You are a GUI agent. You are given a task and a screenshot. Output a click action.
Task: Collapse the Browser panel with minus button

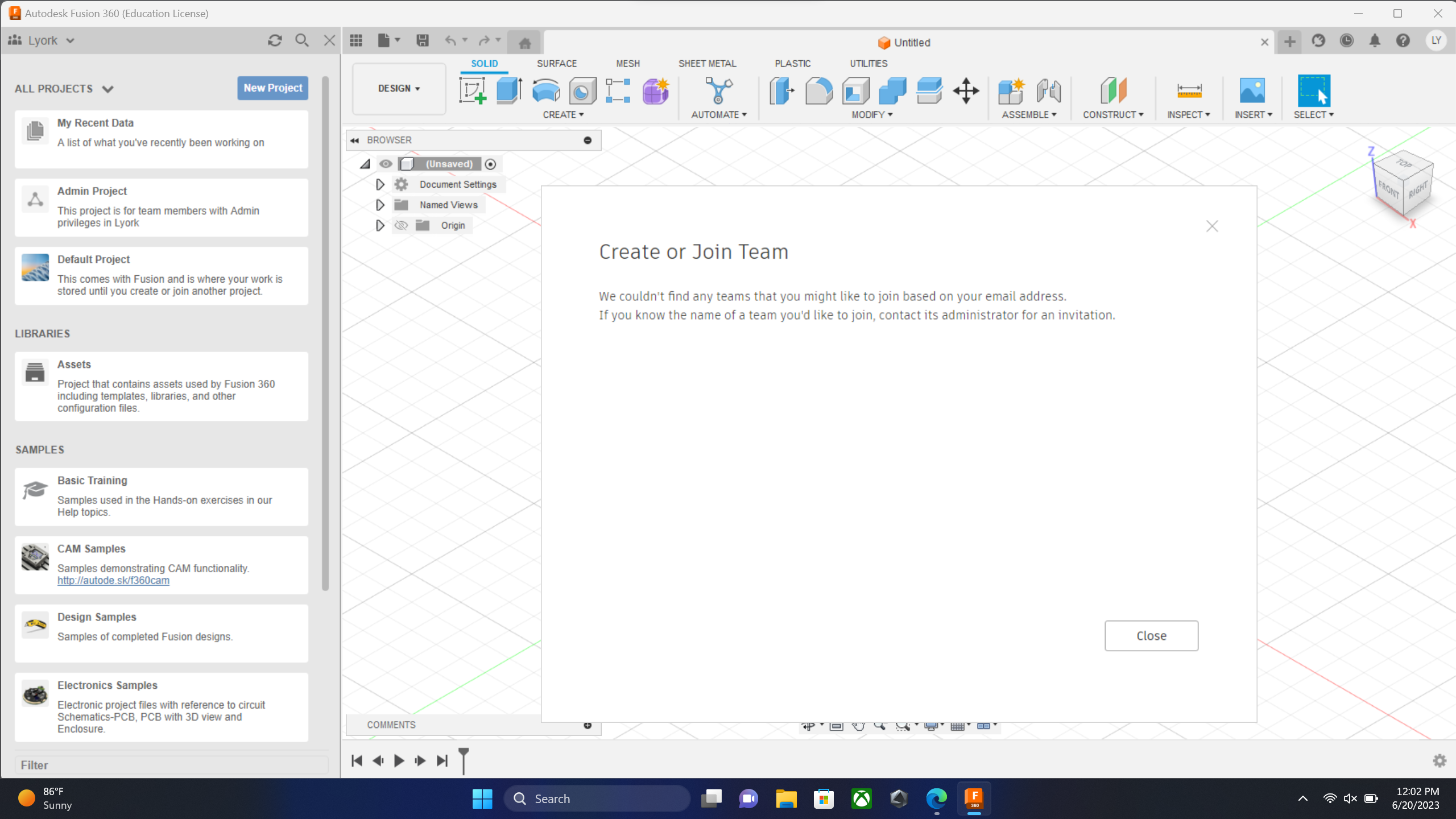(588, 140)
